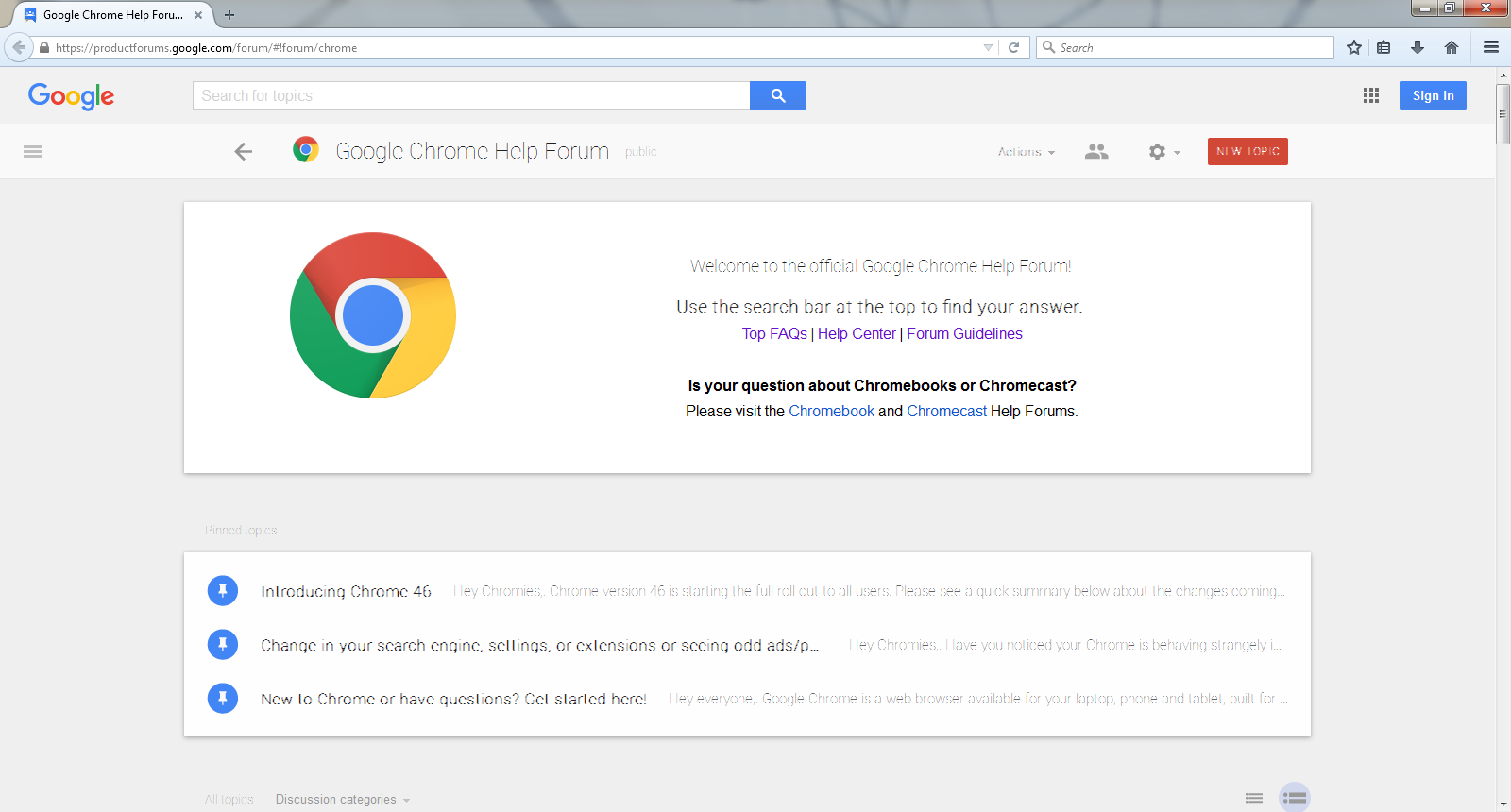
Task: Select the Google Chrome Help Forum tab
Action: tap(113, 15)
